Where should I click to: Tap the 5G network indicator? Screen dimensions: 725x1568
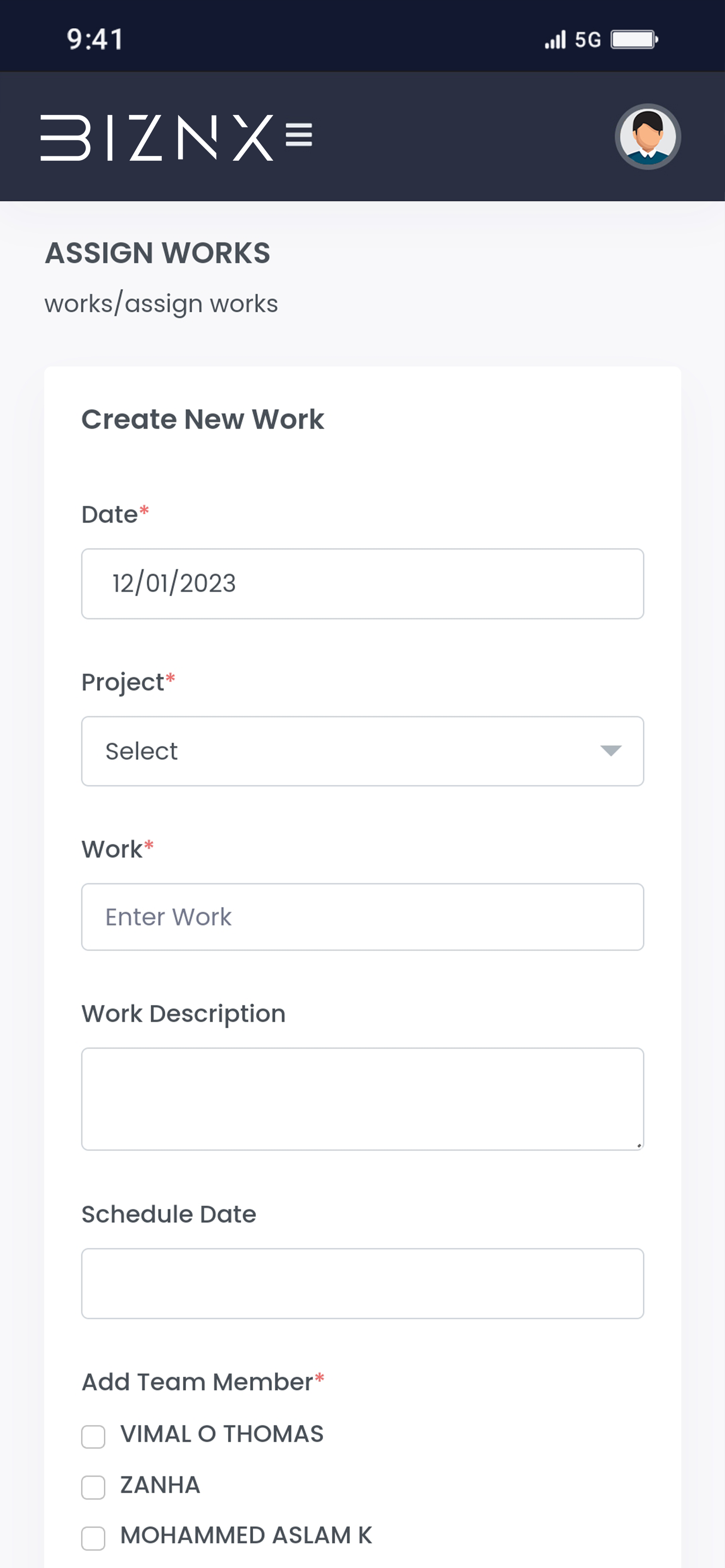pyautogui.click(x=587, y=40)
